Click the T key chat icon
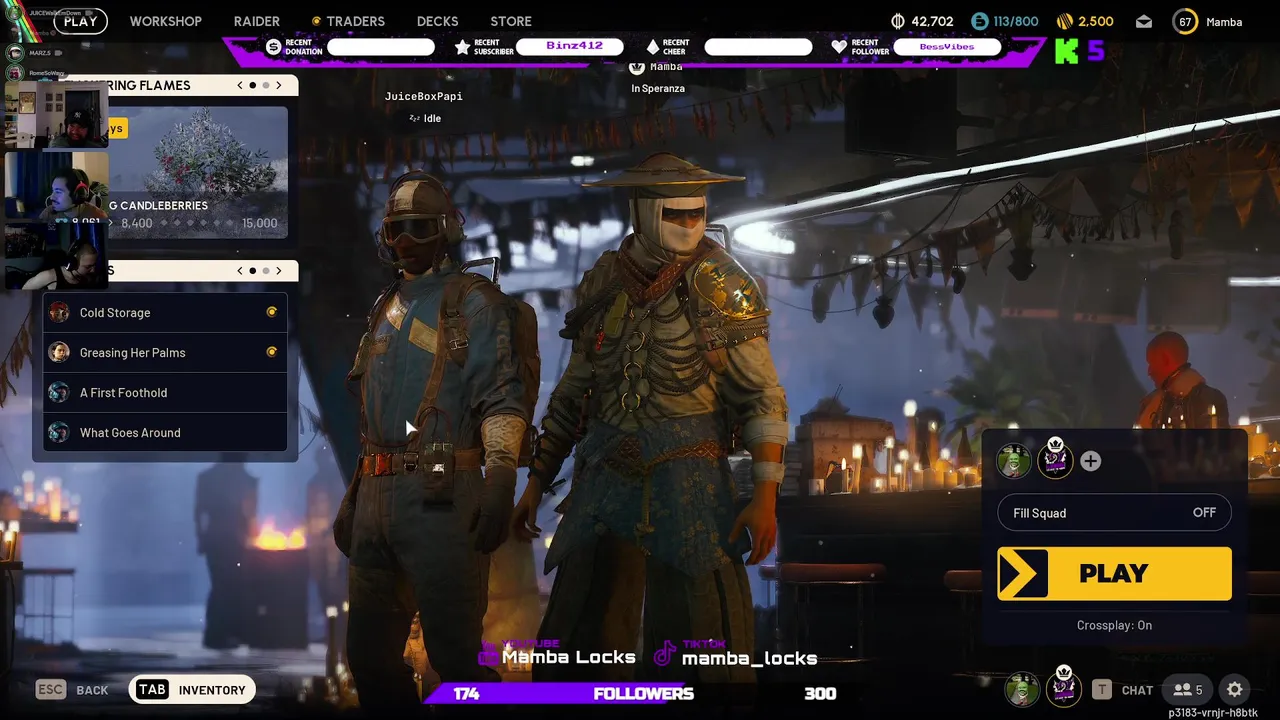This screenshot has width=1280, height=720. [1101, 690]
